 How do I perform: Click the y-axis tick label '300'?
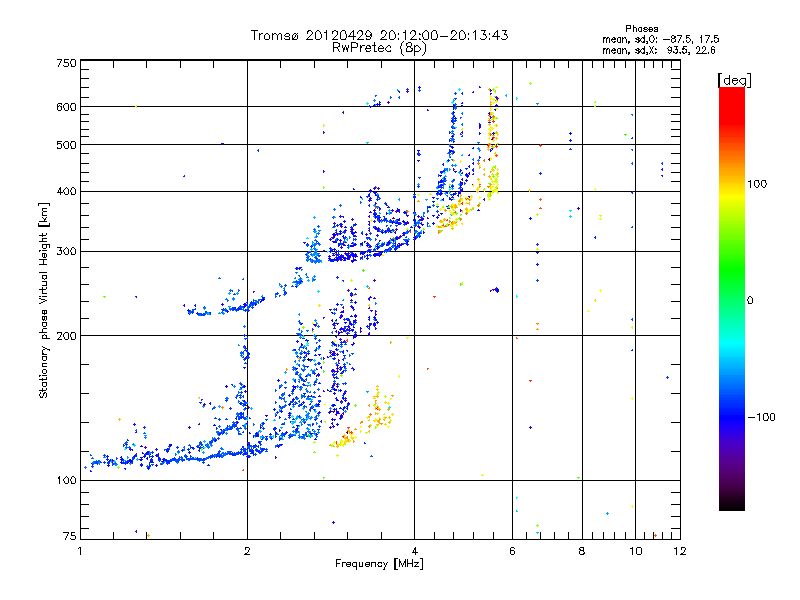pos(66,252)
